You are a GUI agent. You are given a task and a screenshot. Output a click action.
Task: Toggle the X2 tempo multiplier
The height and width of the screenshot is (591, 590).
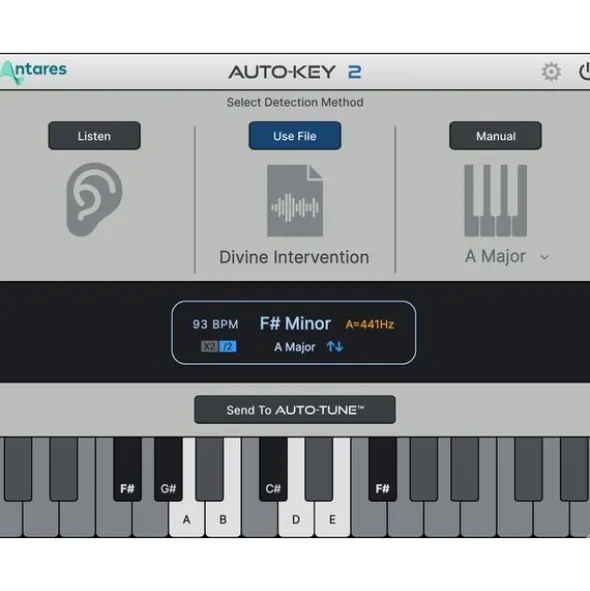coord(210,346)
